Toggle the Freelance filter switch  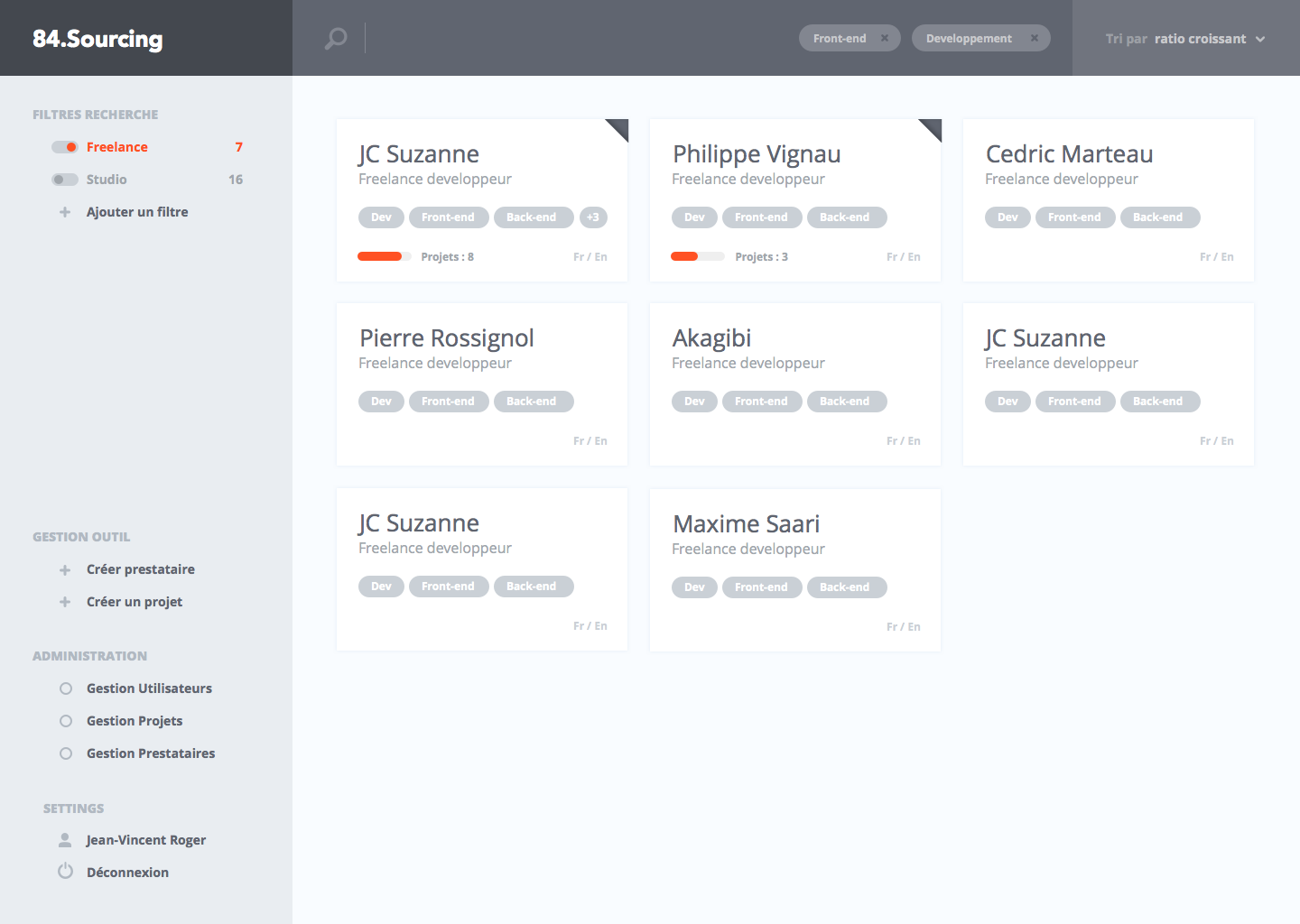pos(65,147)
